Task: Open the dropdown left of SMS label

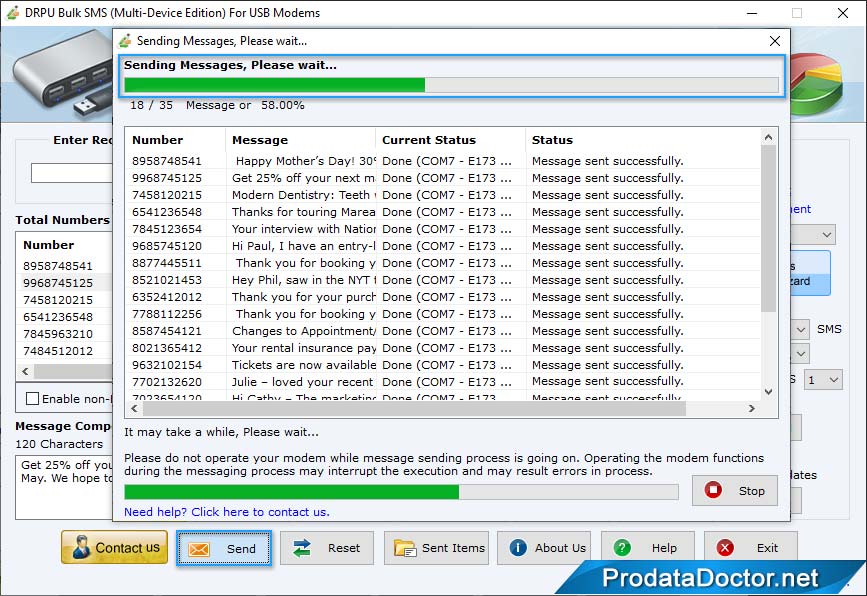Action: point(801,330)
